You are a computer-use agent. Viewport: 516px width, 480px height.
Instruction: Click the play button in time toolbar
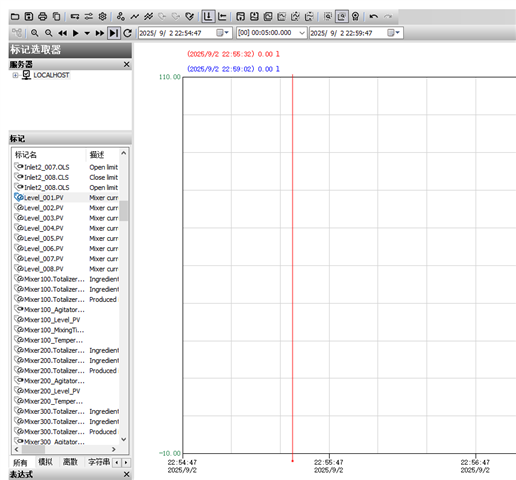click(76, 33)
